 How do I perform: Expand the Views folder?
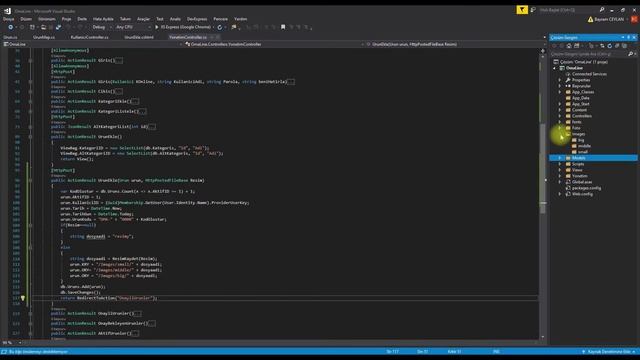560,170
